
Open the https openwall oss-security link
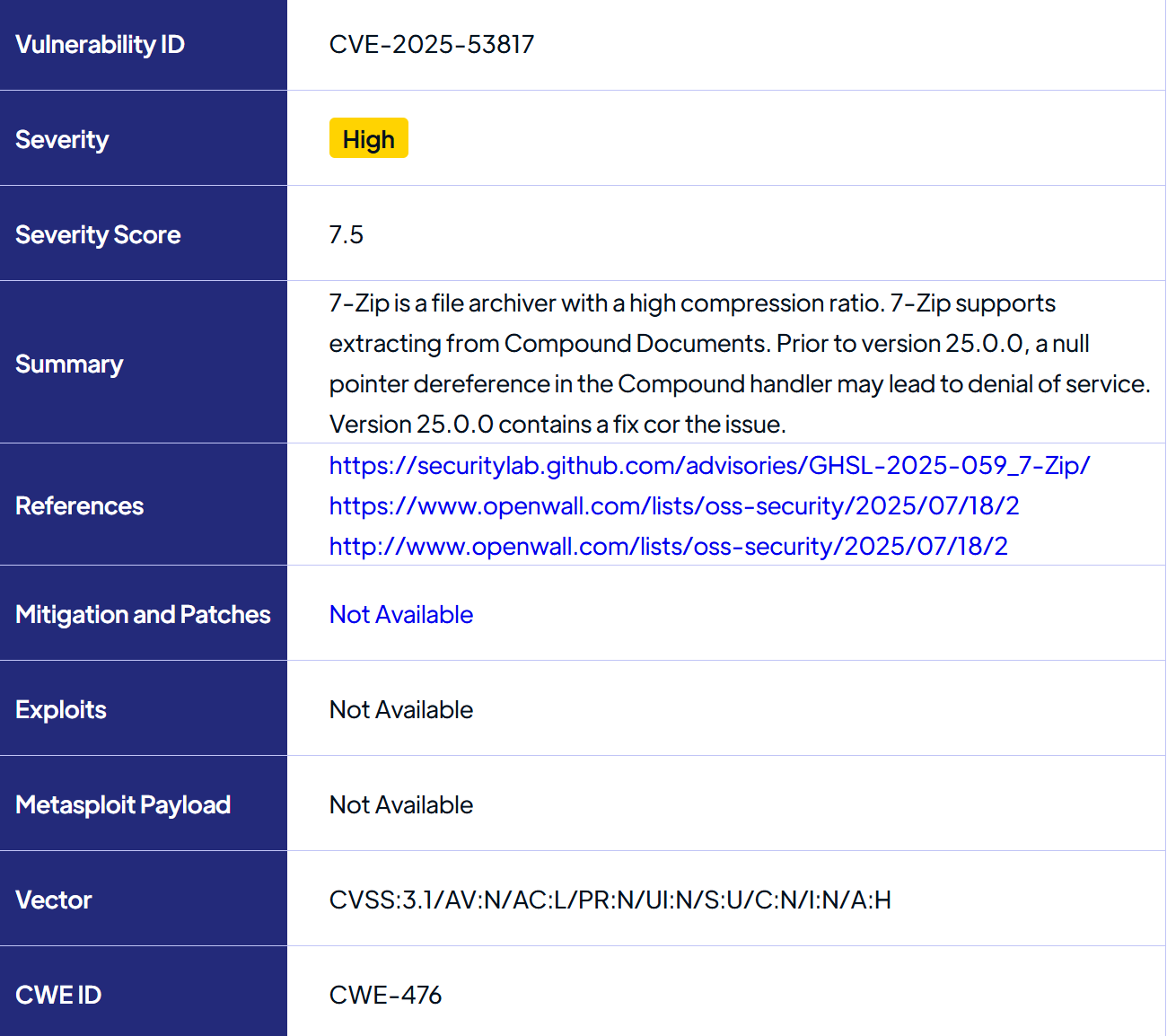(674, 505)
